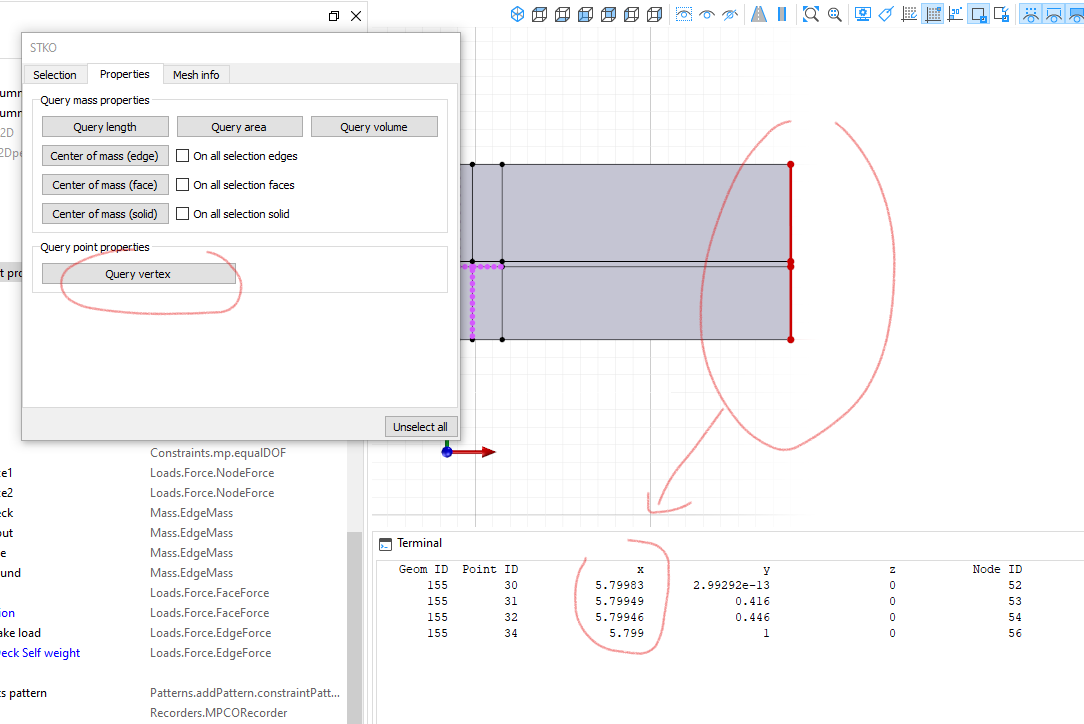Click the Terminal panel title
1084x724 pixels.
[420, 544]
